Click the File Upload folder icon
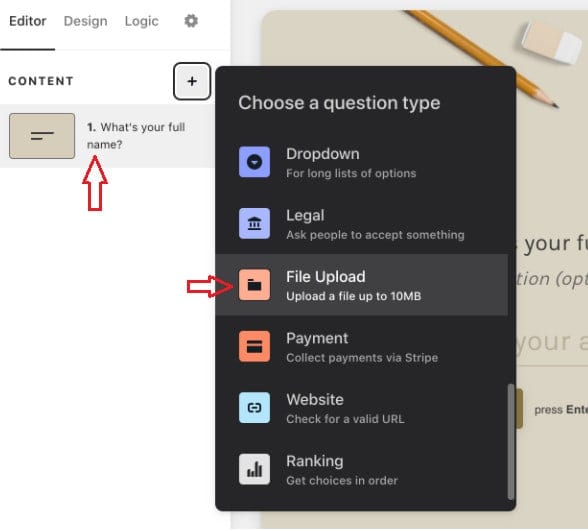The width and height of the screenshot is (588, 531). tap(254, 285)
